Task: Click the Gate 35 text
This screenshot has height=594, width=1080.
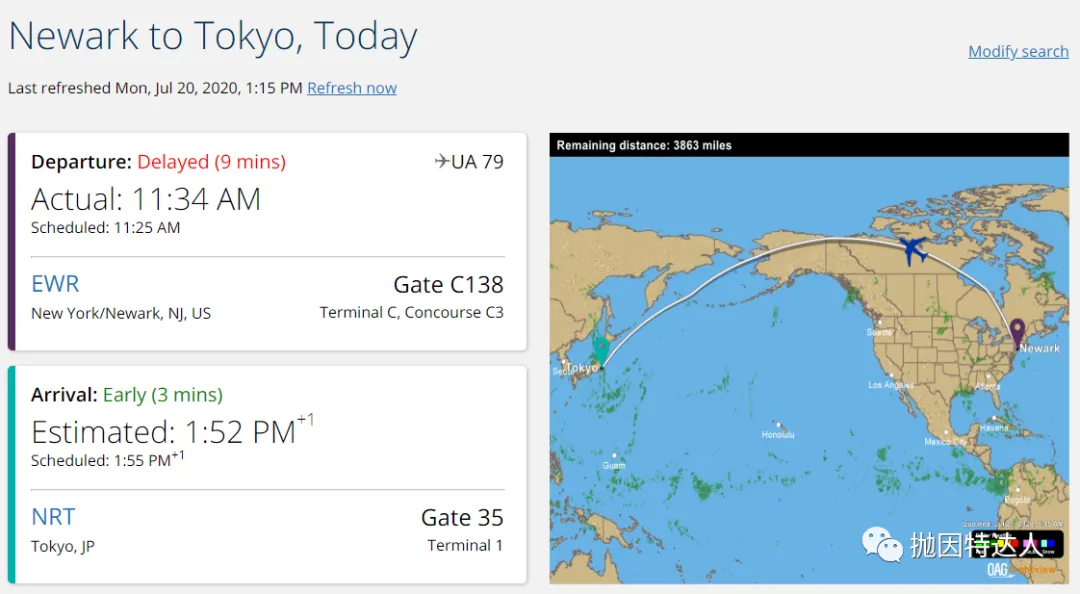Action: coord(462,518)
